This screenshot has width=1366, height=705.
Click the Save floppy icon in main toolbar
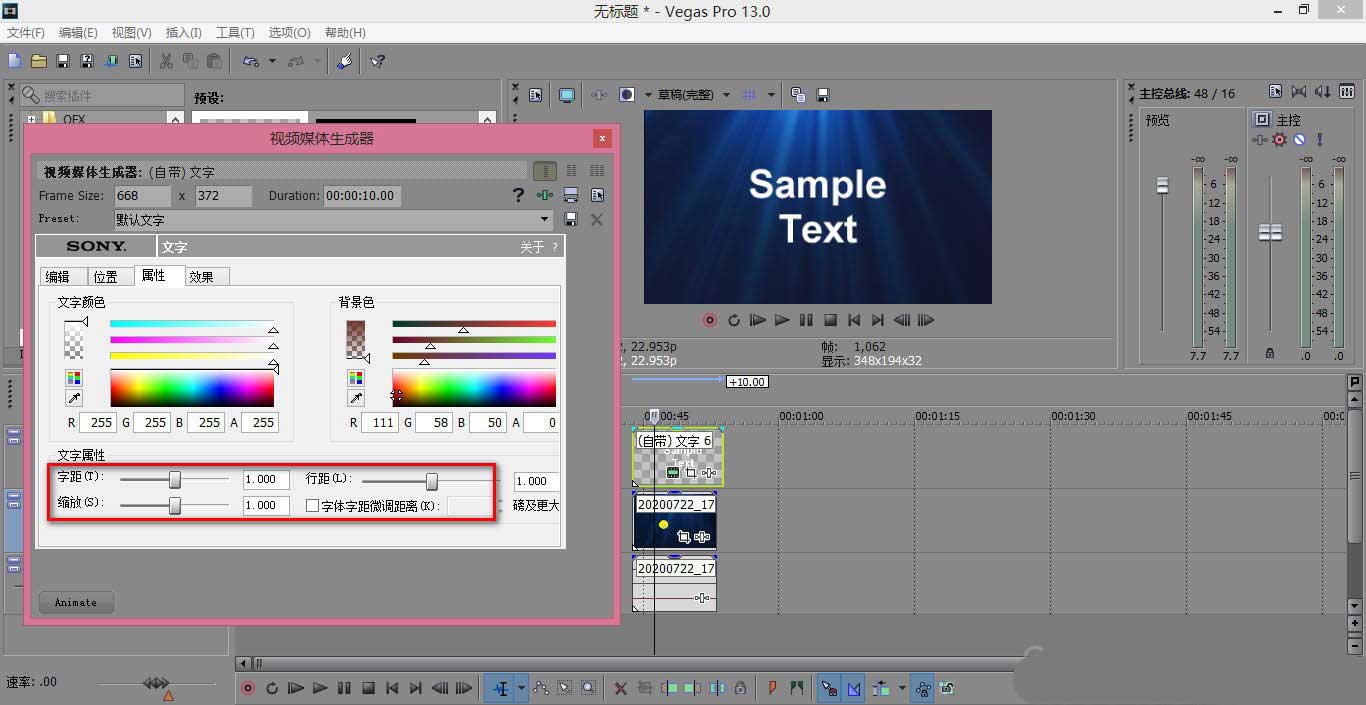pos(62,61)
